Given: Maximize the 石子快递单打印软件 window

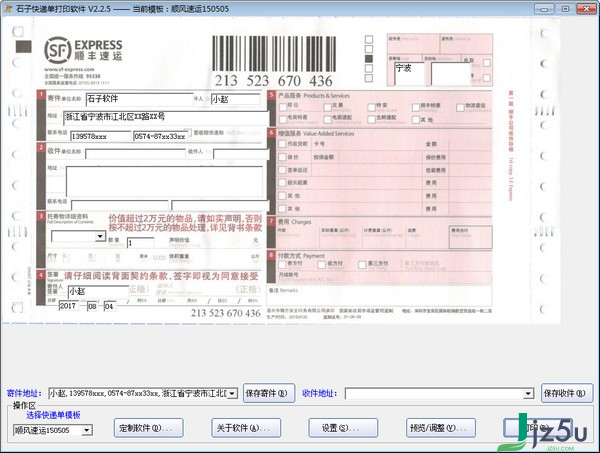Looking at the screenshot, I should [x=565, y=8].
